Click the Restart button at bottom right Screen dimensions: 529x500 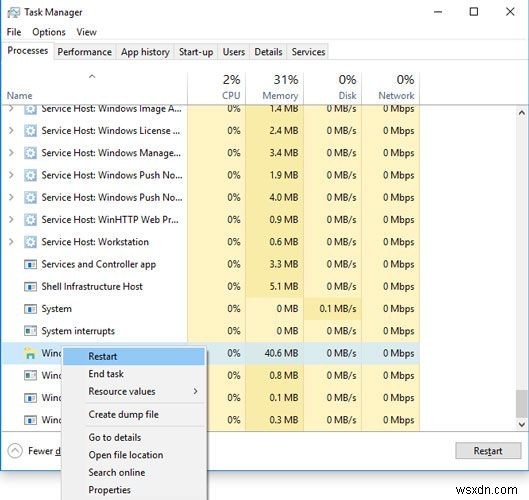(x=488, y=451)
